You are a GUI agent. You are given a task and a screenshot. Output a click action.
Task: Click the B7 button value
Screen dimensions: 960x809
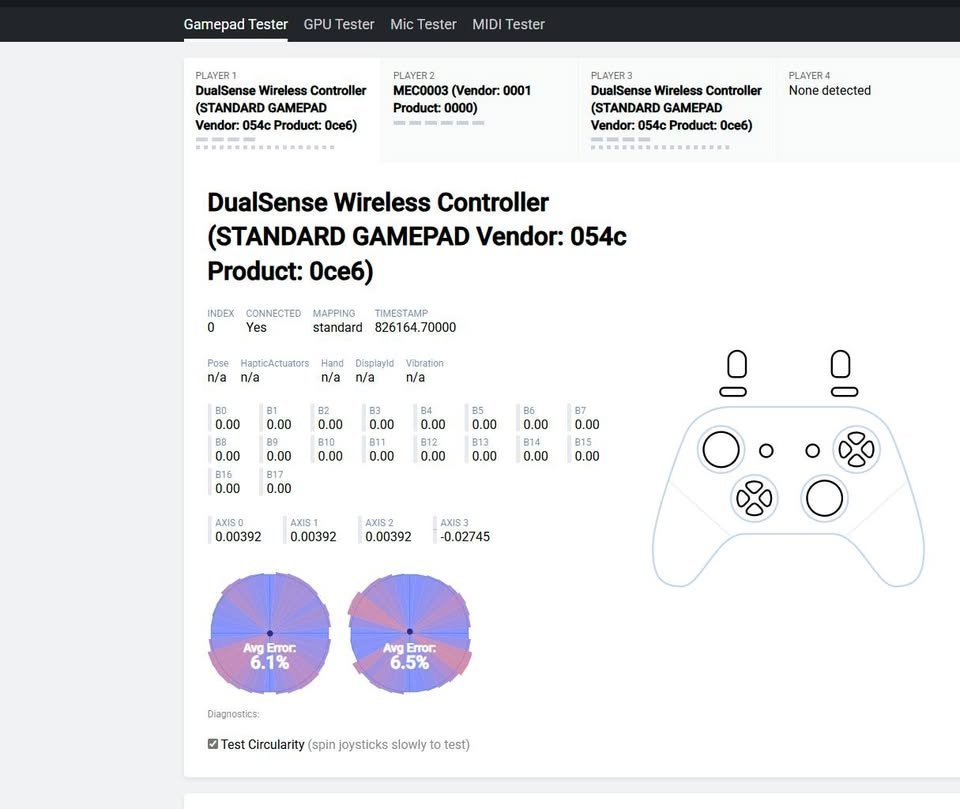587,424
